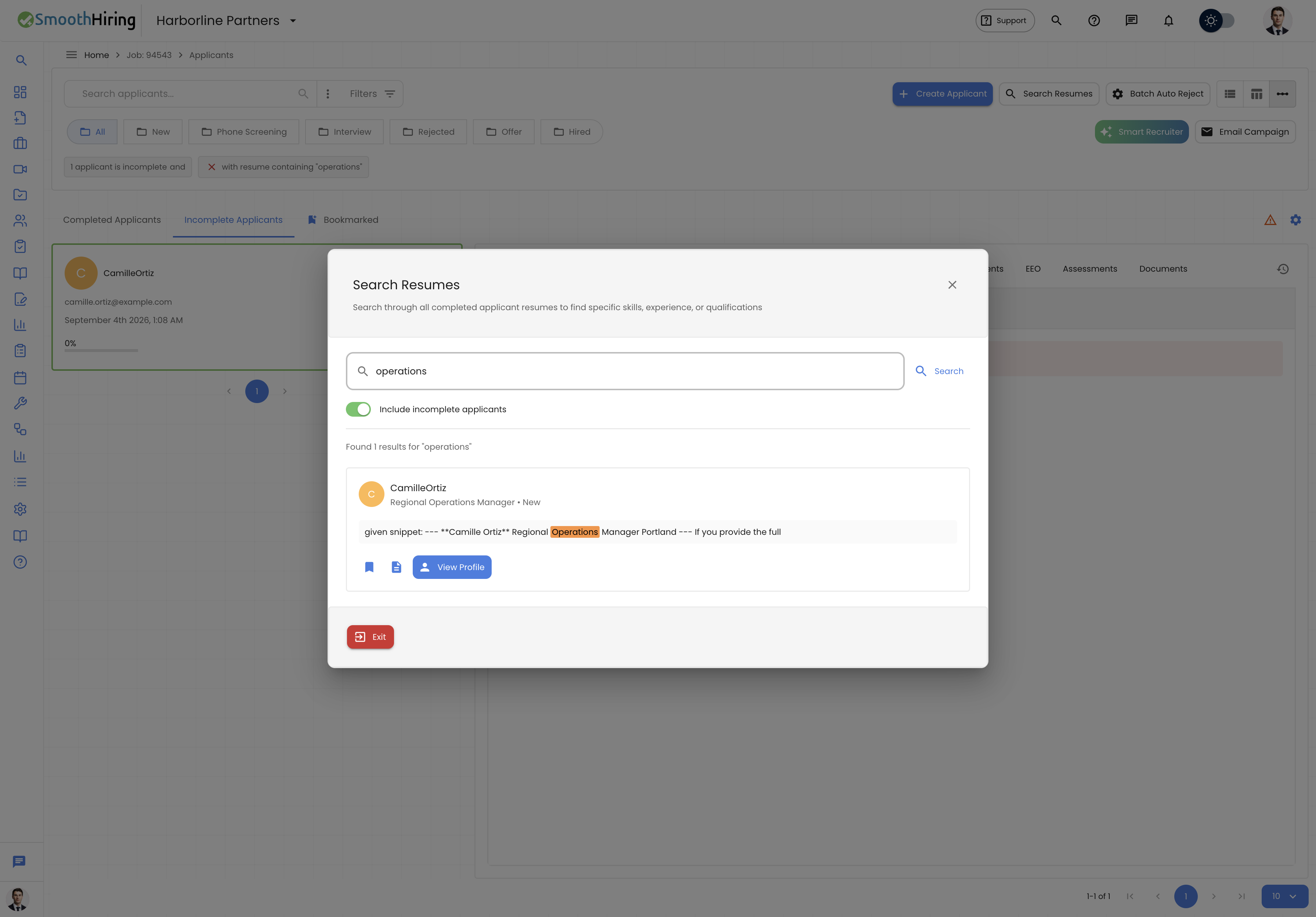The height and width of the screenshot is (917, 1316).
Task: Open applicant settings gear near warning icon
Action: [1295, 220]
